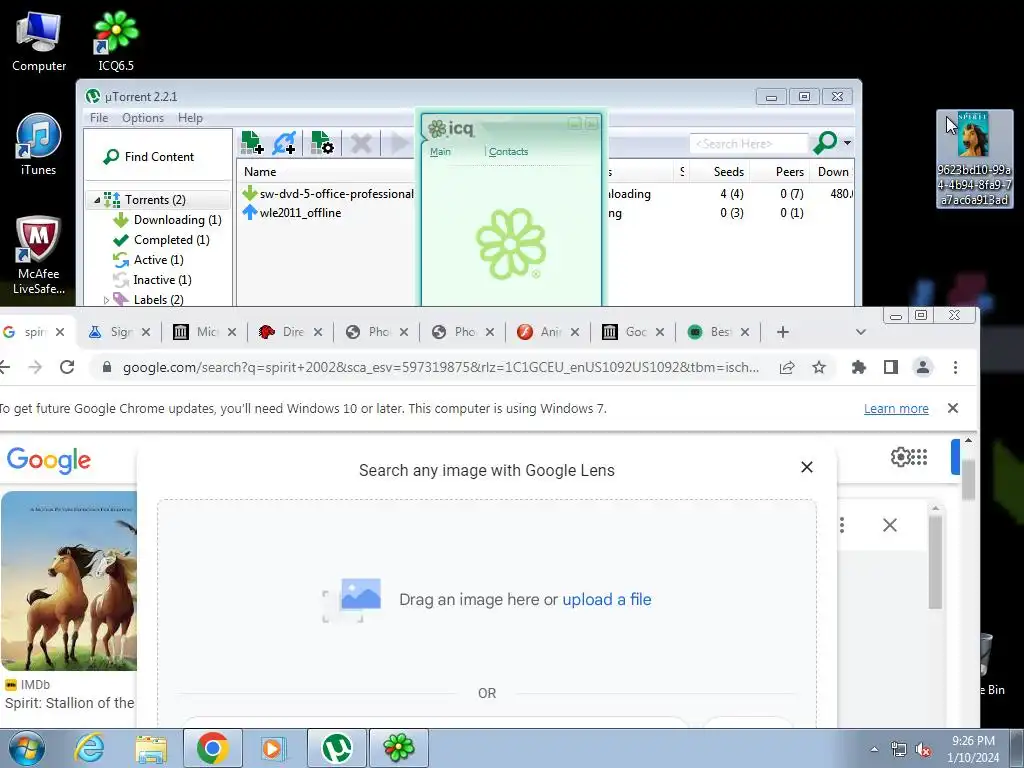Open the Chrome profile avatar

(923, 367)
